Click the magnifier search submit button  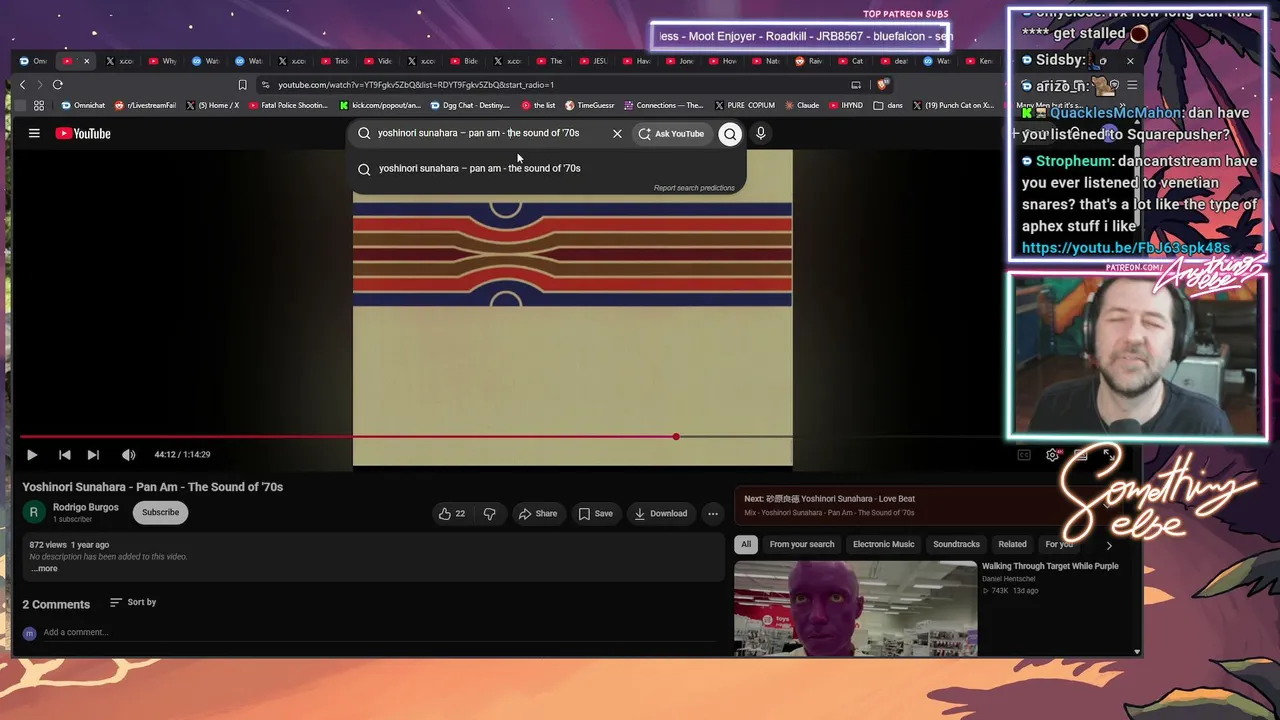click(730, 134)
